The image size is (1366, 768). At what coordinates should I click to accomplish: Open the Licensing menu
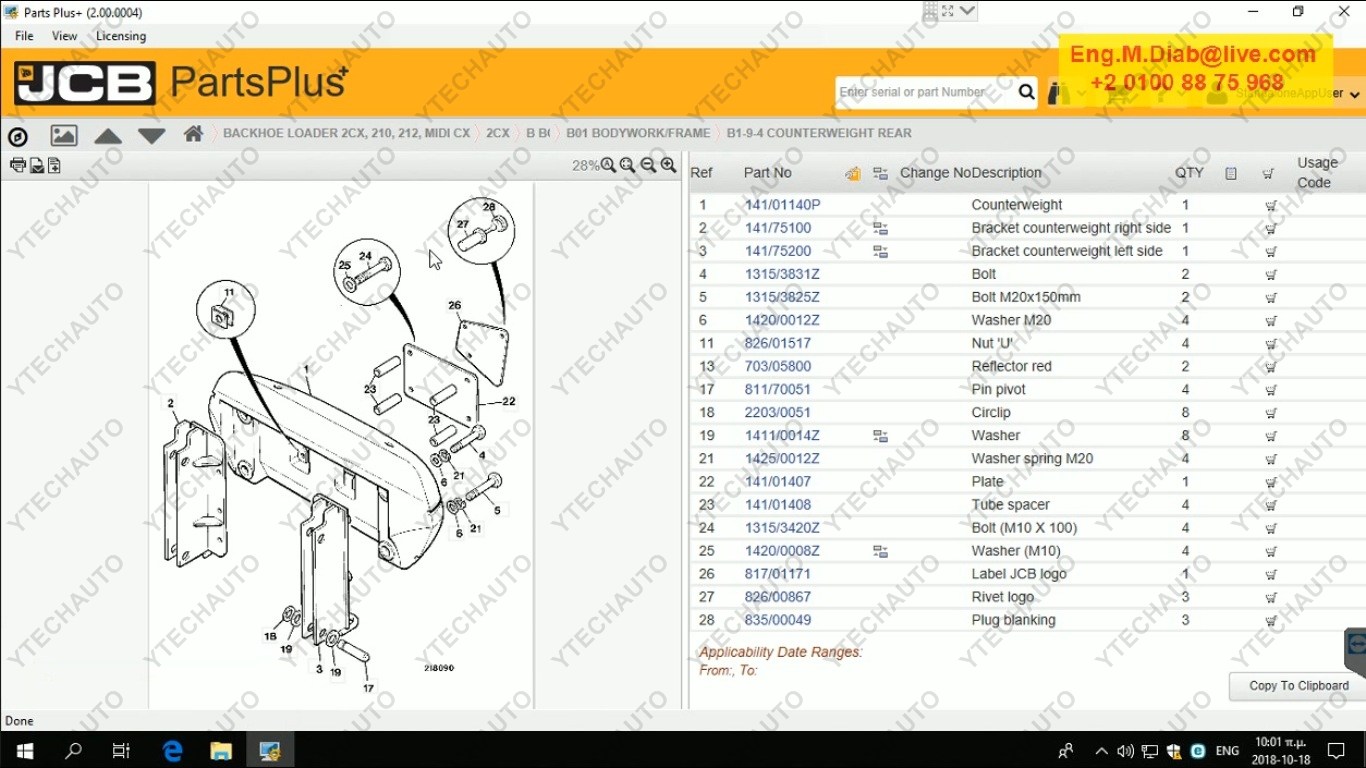pyautogui.click(x=121, y=36)
